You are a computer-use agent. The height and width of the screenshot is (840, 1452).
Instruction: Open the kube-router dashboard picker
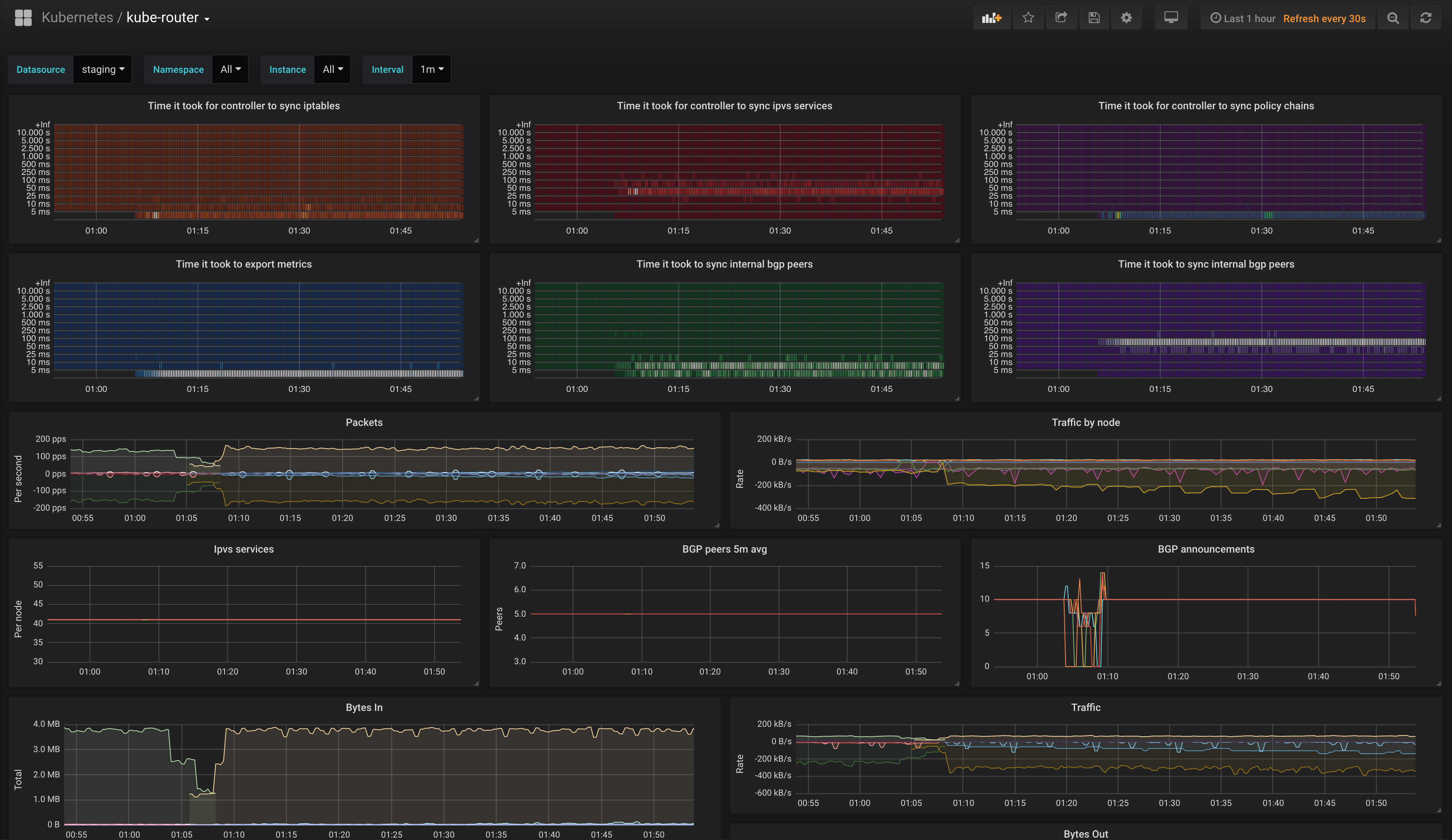pos(168,18)
